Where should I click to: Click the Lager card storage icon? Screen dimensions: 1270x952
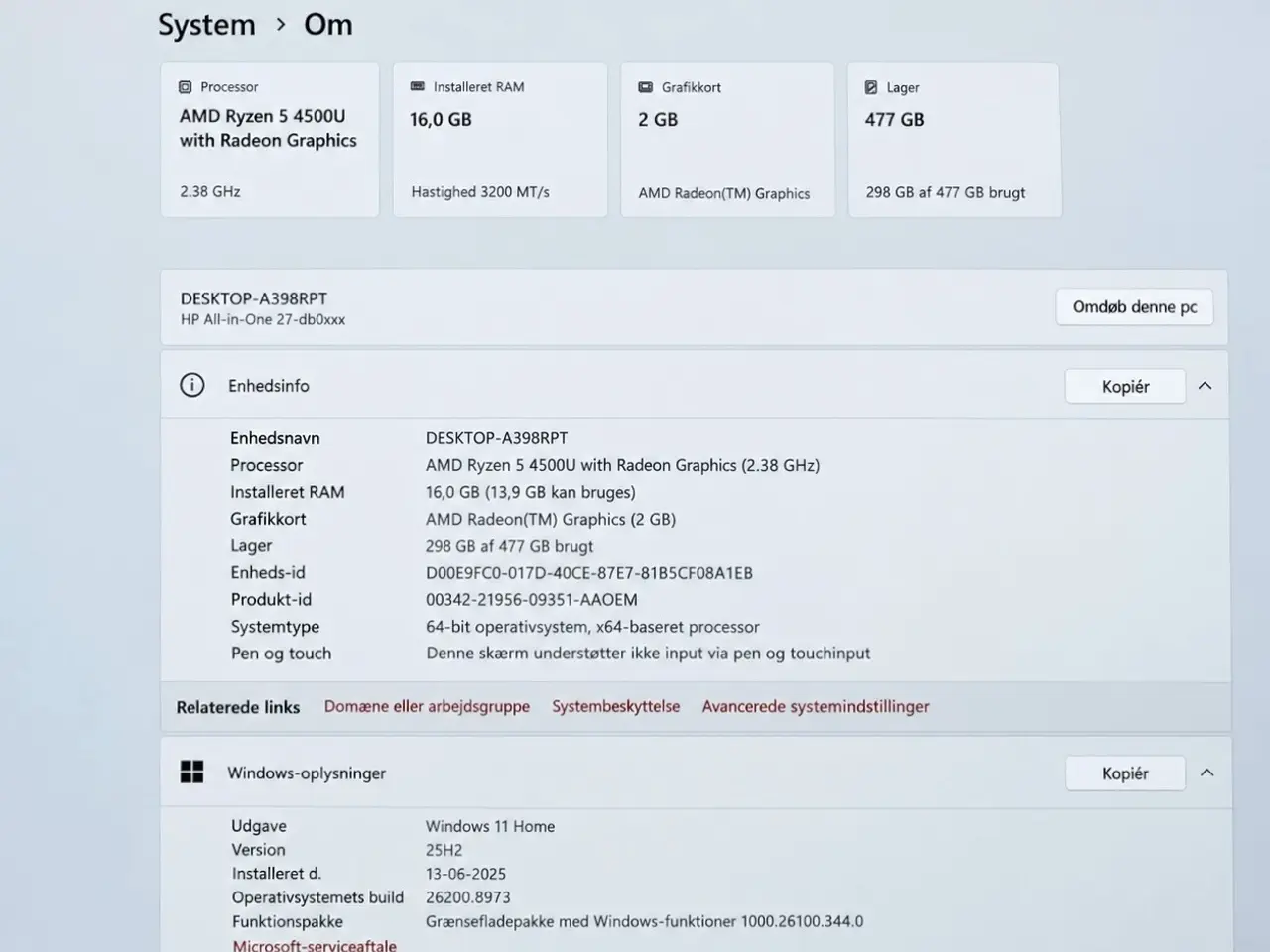point(871,87)
